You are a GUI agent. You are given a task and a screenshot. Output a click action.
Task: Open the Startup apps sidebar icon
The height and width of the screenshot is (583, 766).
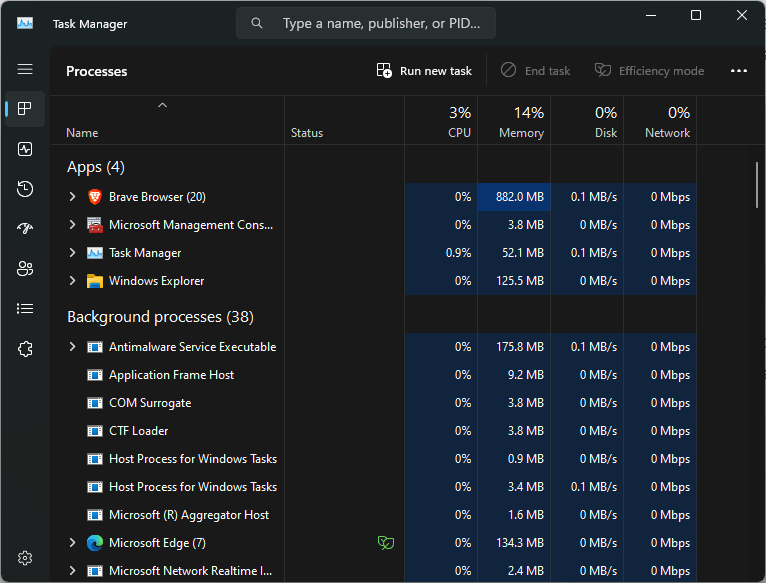click(x=25, y=228)
